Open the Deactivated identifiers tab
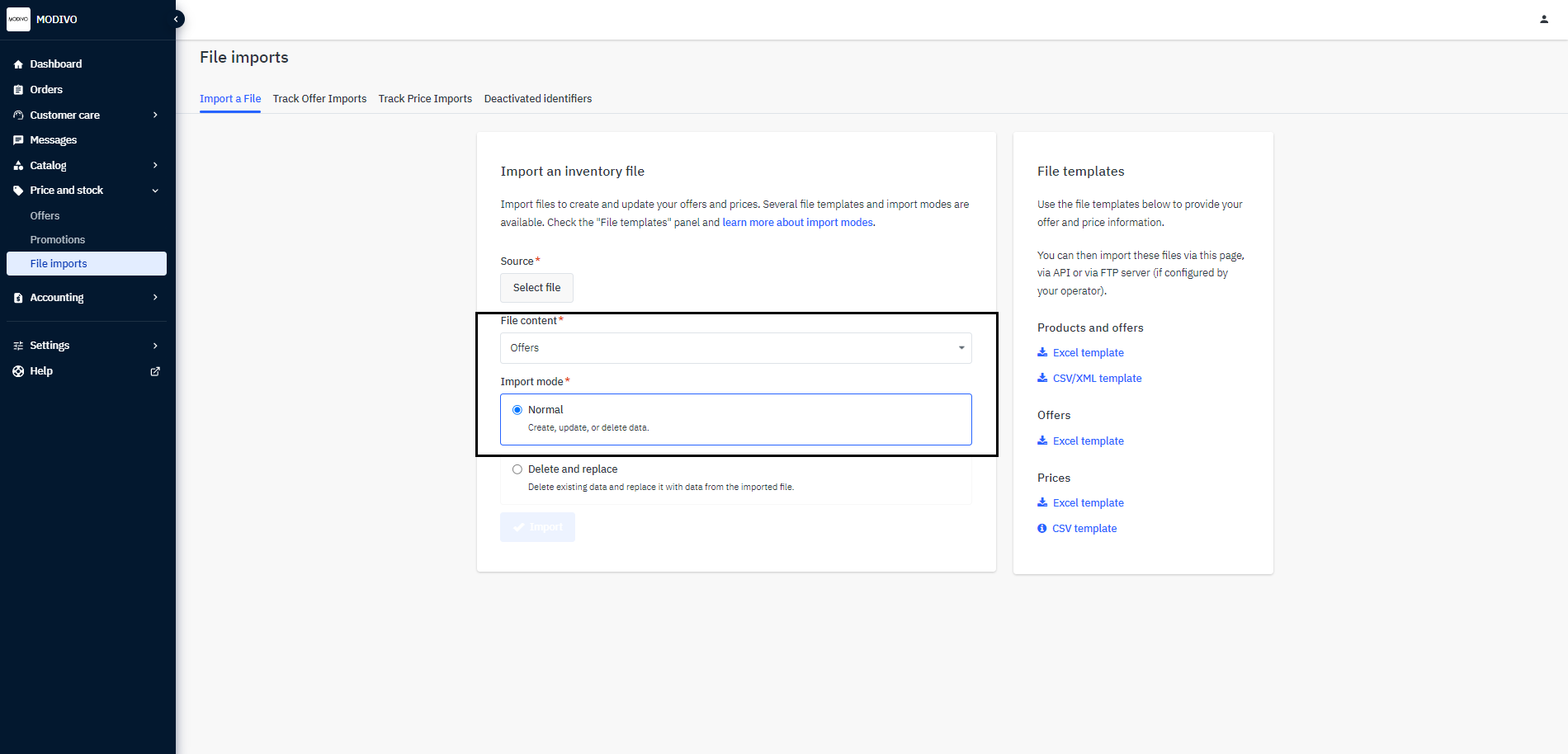 point(537,99)
